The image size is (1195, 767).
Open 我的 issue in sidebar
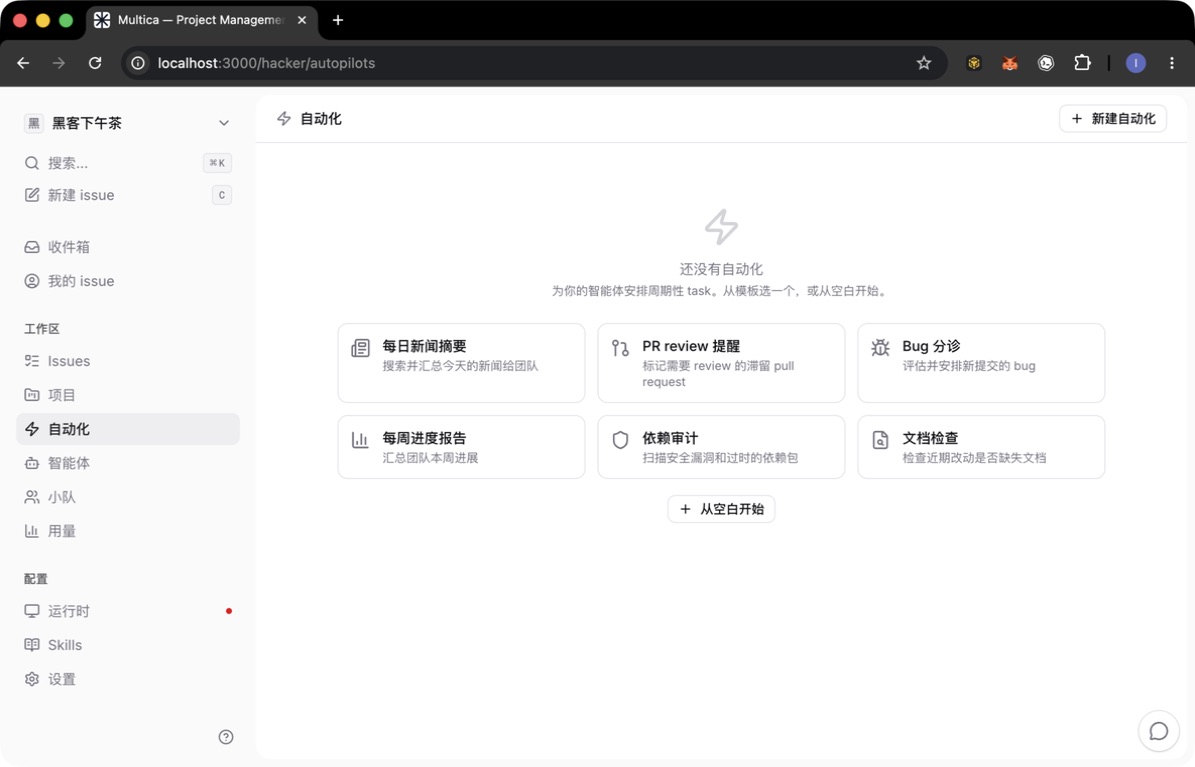click(x=128, y=281)
